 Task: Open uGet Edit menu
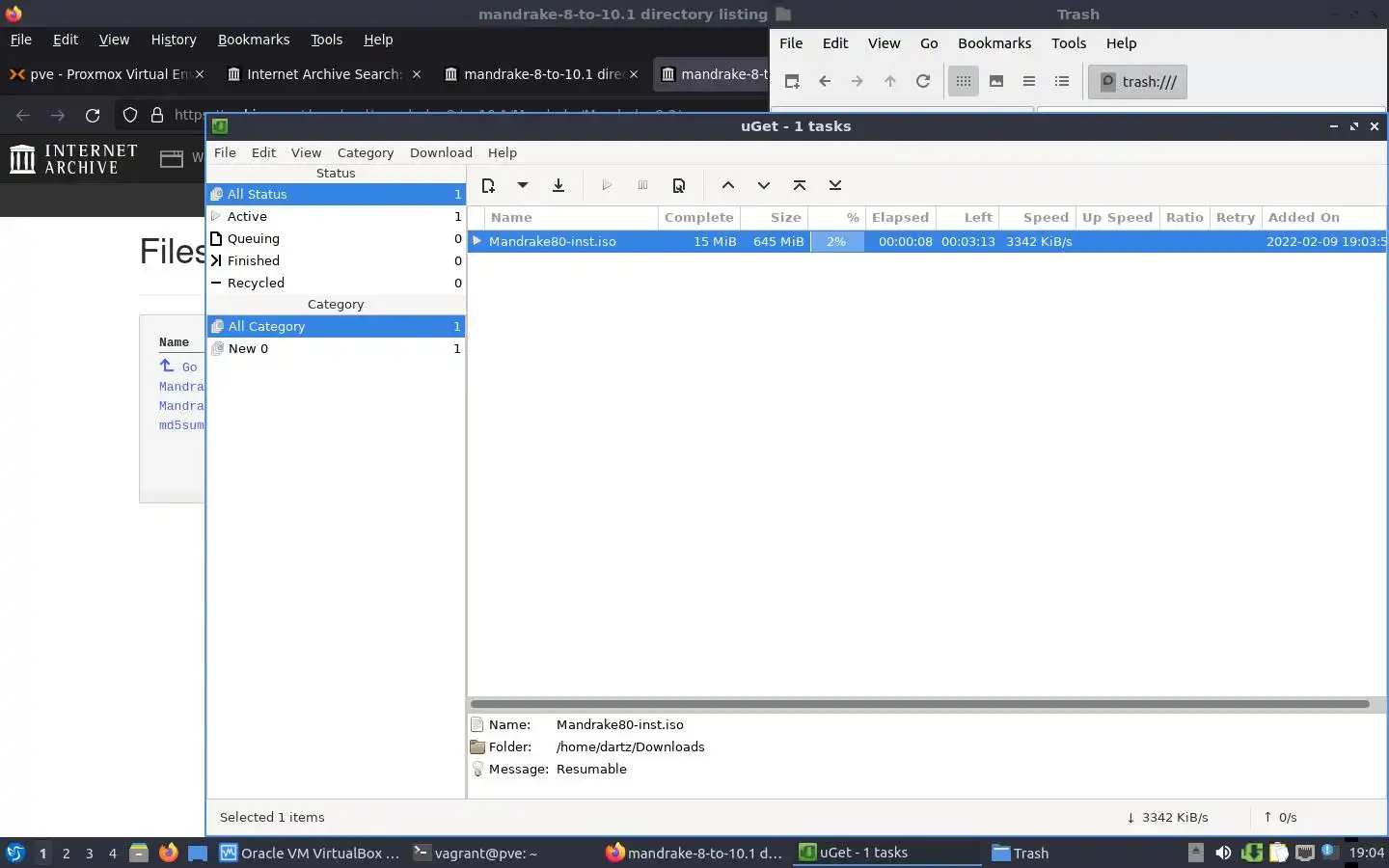[263, 152]
